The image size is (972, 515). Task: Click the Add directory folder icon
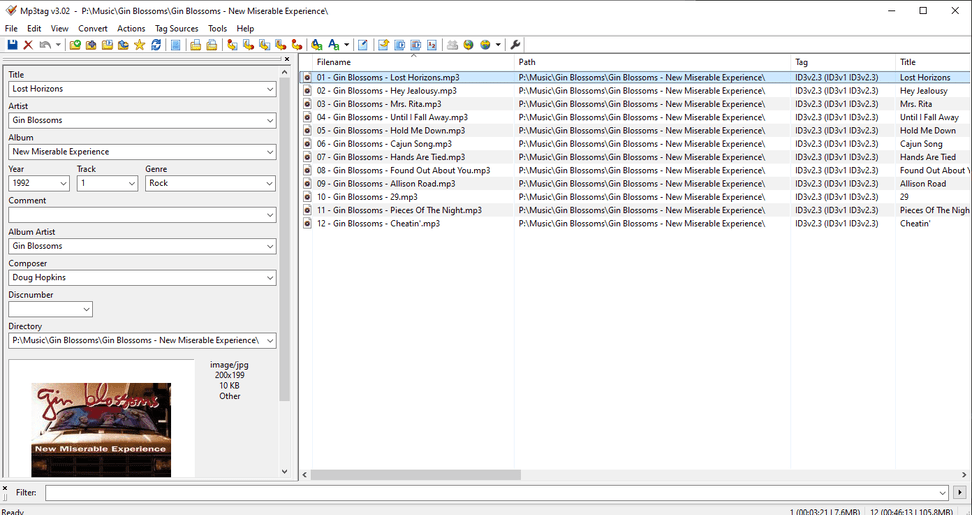(91, 45)
